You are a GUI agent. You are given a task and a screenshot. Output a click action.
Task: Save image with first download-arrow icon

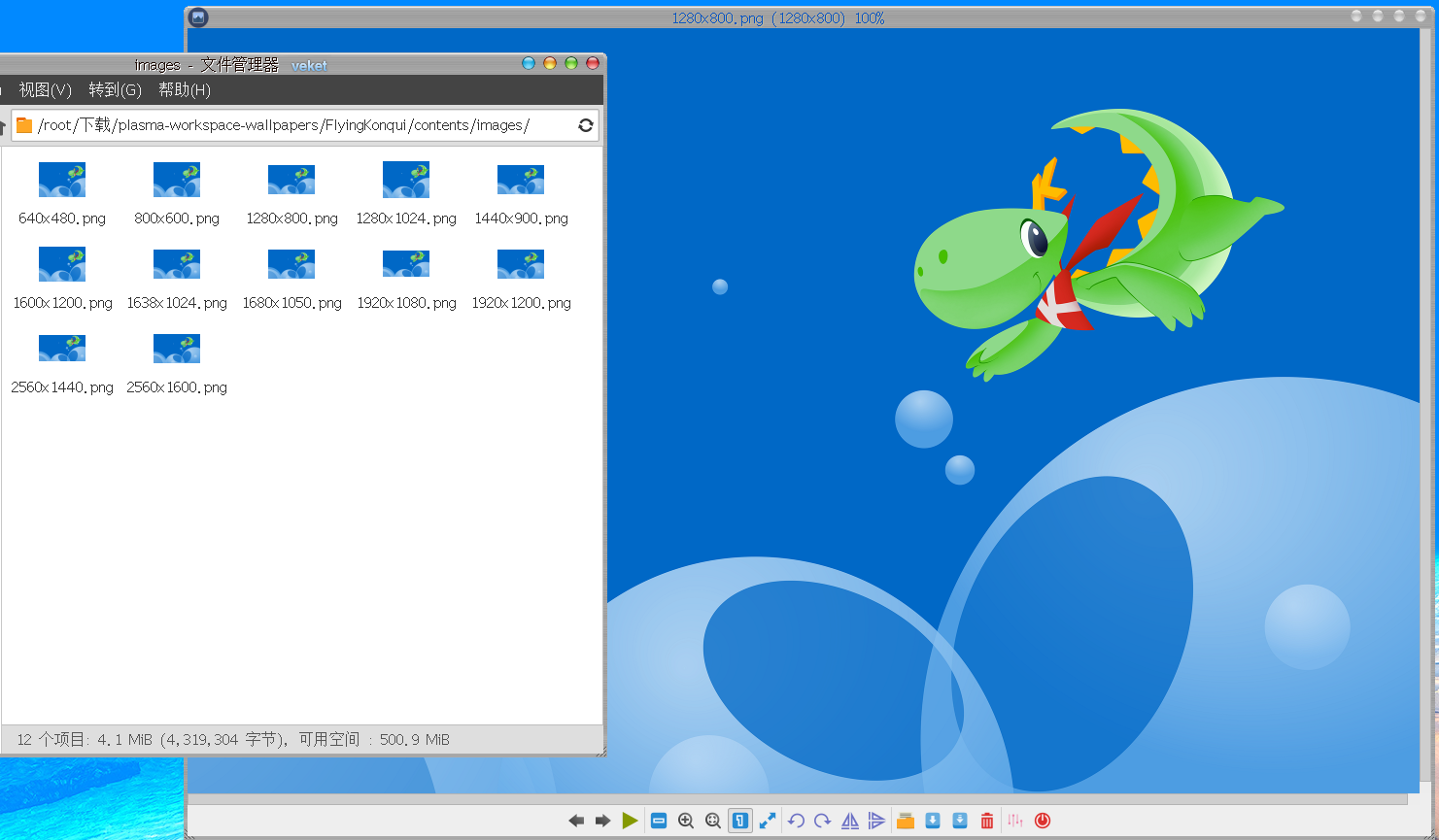[933, 821]
